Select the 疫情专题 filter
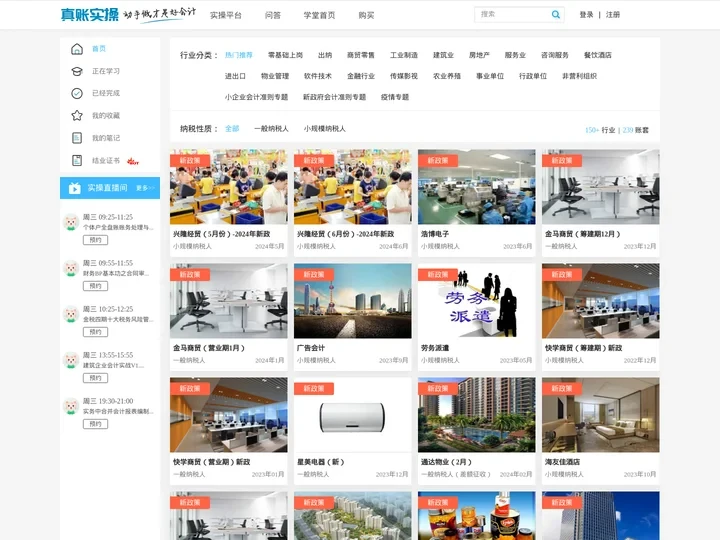The width and height of the screenshot is (720, 540). [395, 97]
